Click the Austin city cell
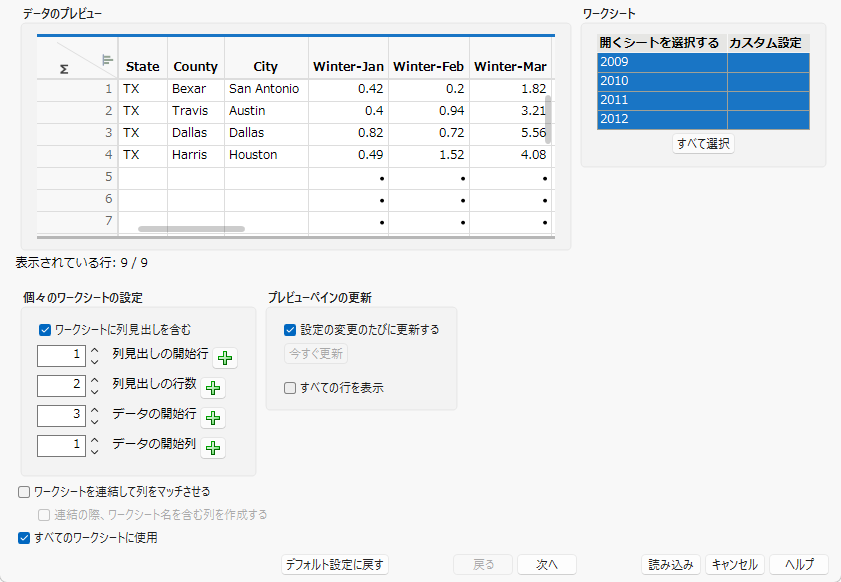The height and width of the screenshot is (582, 841). [266, 111]
